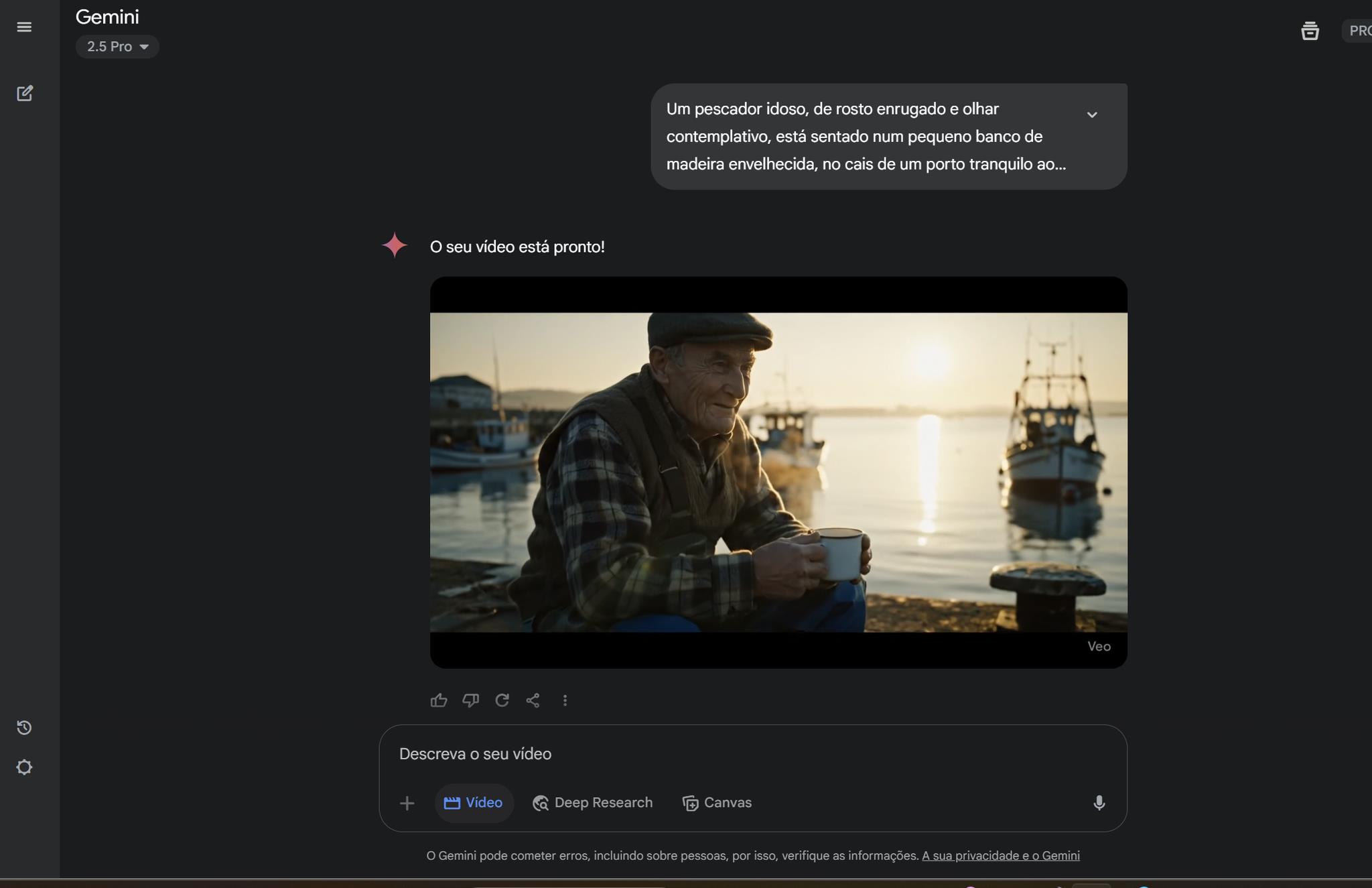
Task: Activate the microphone voice input
Action: [1099, 803]
